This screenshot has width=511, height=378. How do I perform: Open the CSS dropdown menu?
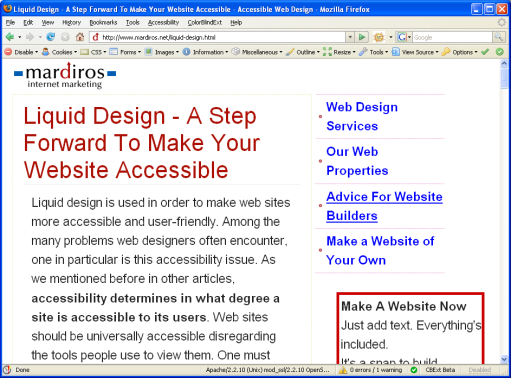tap(94, 52)
